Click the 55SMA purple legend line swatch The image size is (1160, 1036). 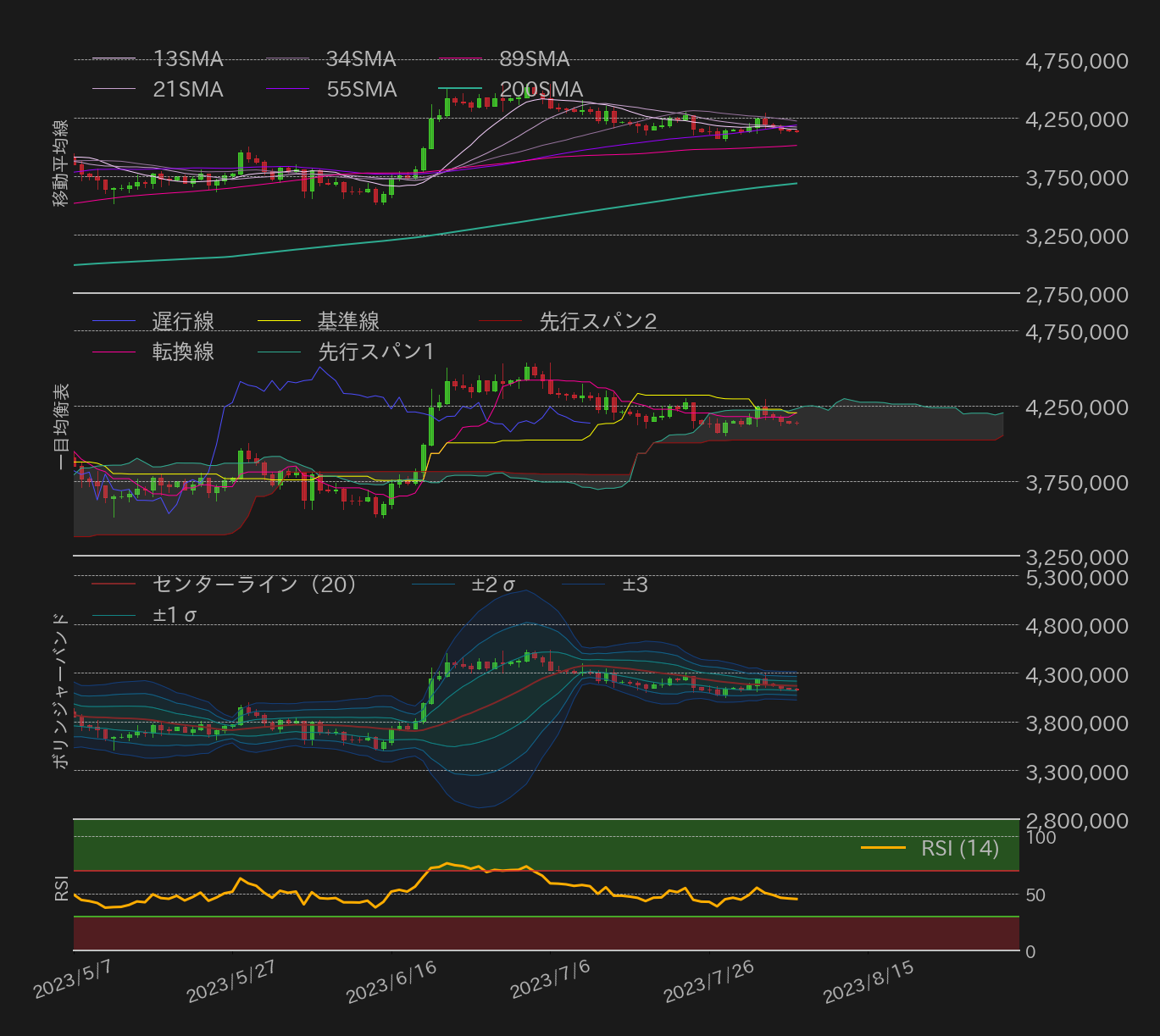click(x=287, y=89)
